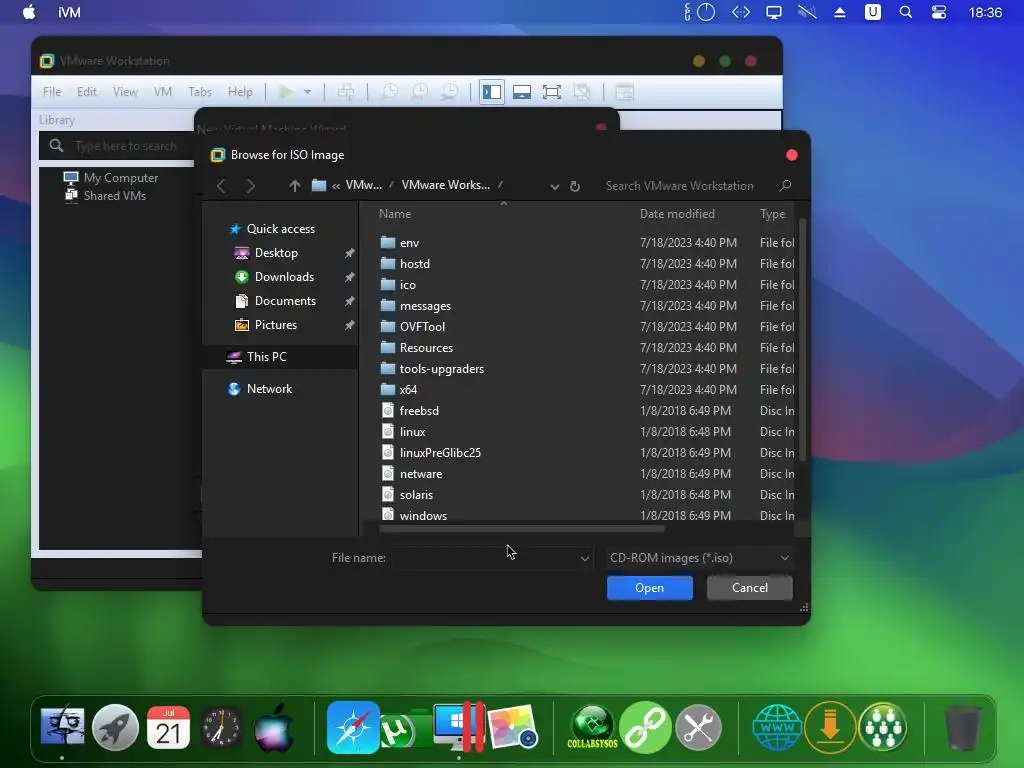The image size is (1024, 768).
Task: Select the netware disc image
Action: [x=421, y=473]
